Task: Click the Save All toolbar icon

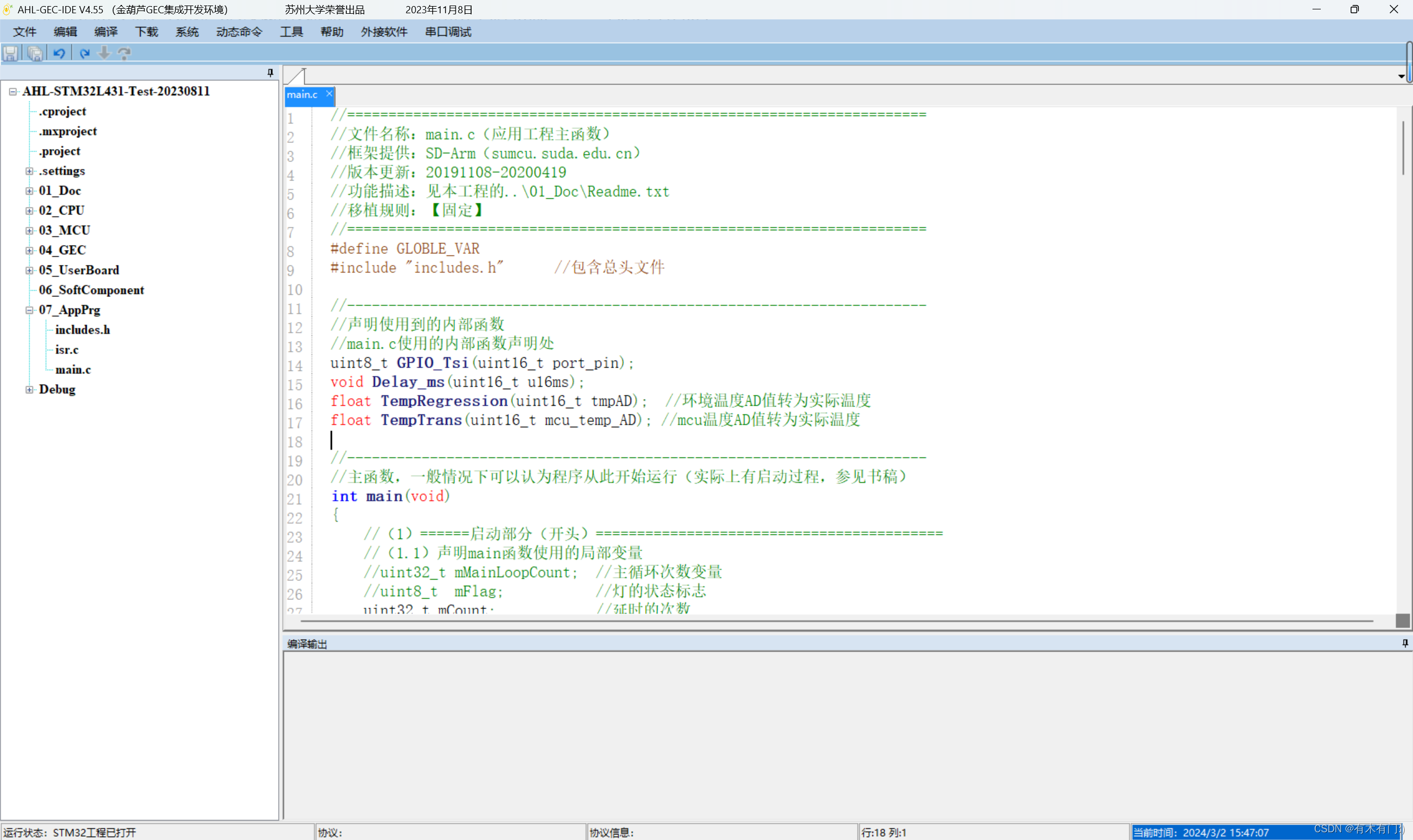Action: point(35,53)
